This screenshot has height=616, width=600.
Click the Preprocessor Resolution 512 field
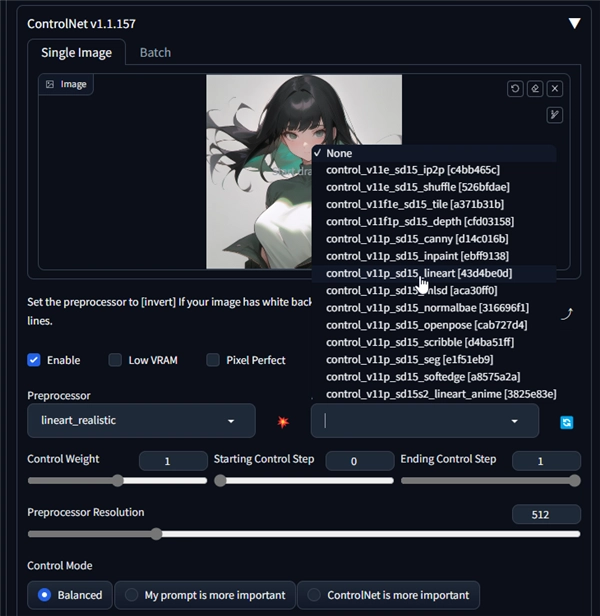546,514
